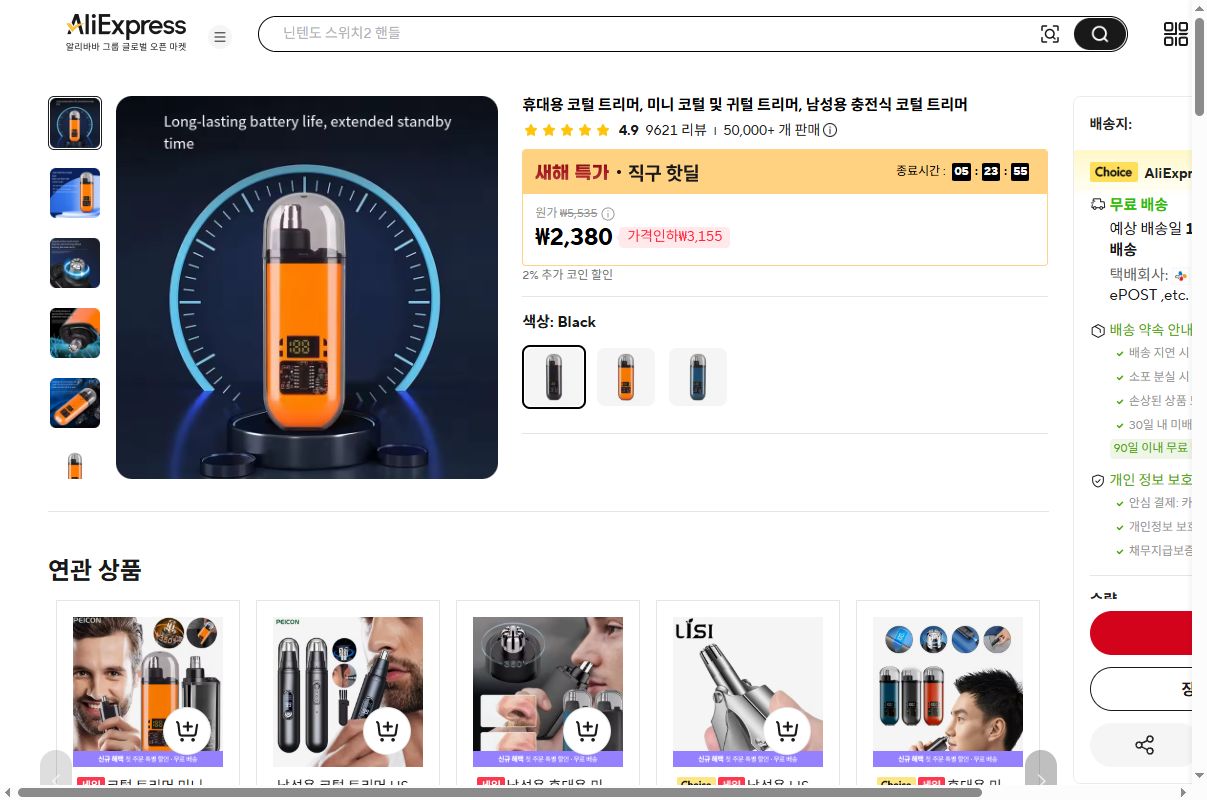
Task: Select the orange color variant
Action: point(625,377)
